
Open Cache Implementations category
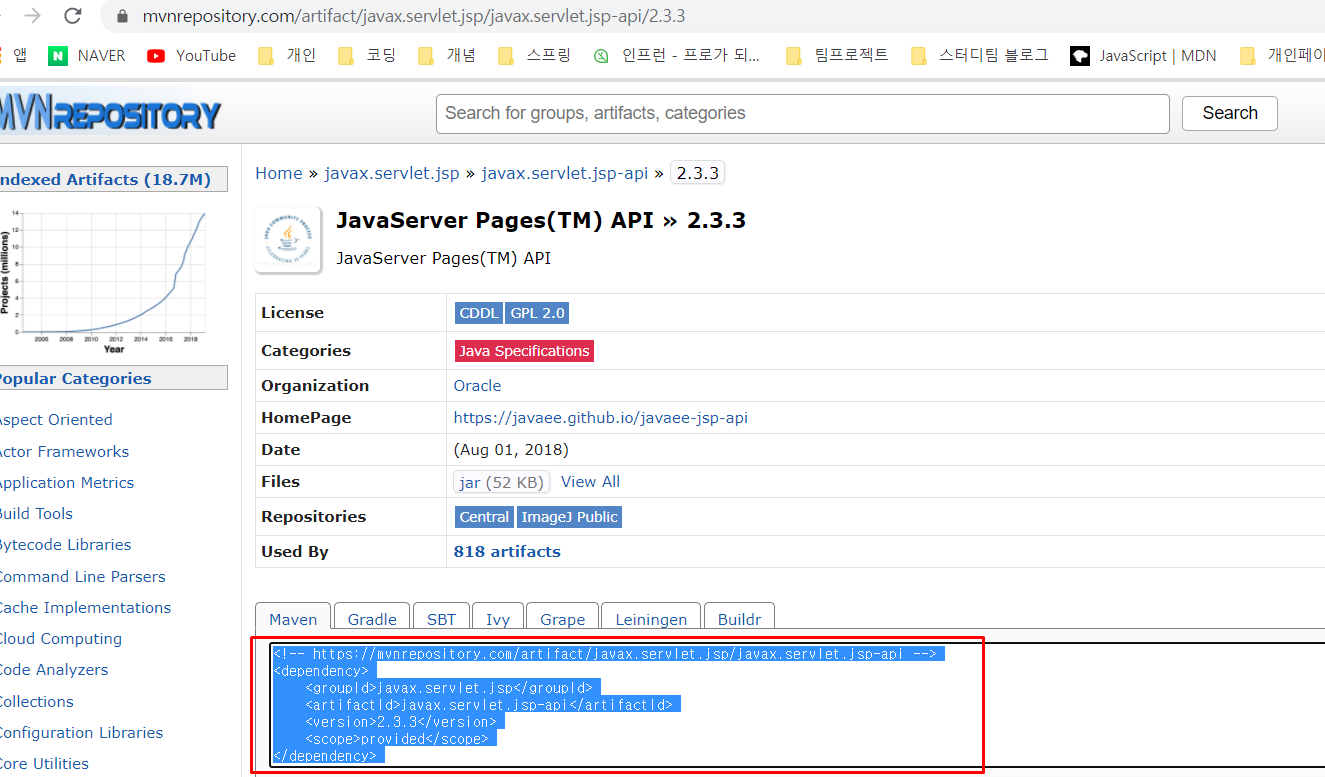click(x=84, y=608)
